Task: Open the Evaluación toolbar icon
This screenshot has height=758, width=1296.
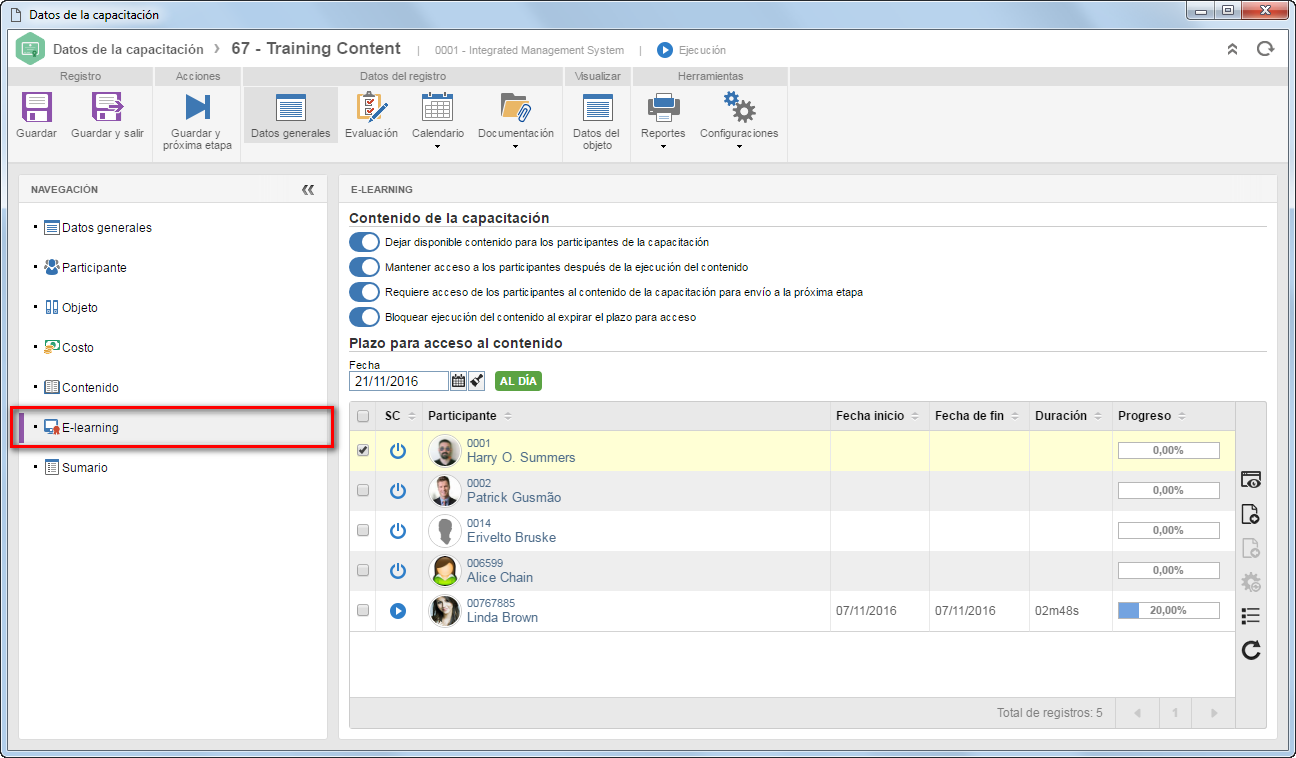Action: [371, 108]
